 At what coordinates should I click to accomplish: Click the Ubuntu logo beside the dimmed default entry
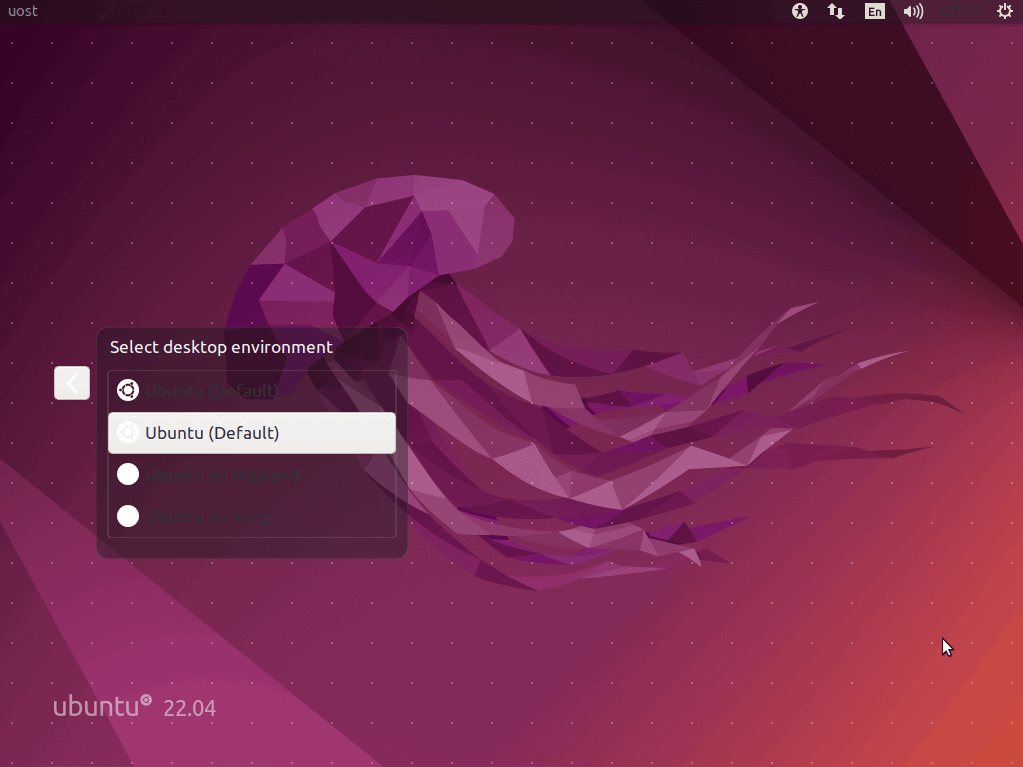point(128,390)
